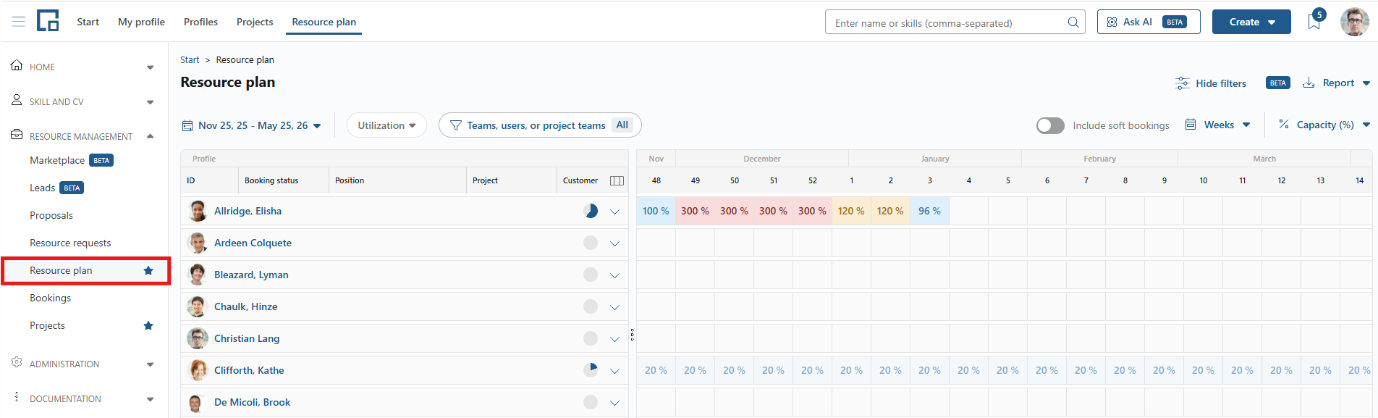Expand De Micoli, Brook row
This screenshot has height=418, width=1378.
pos(615,403)
